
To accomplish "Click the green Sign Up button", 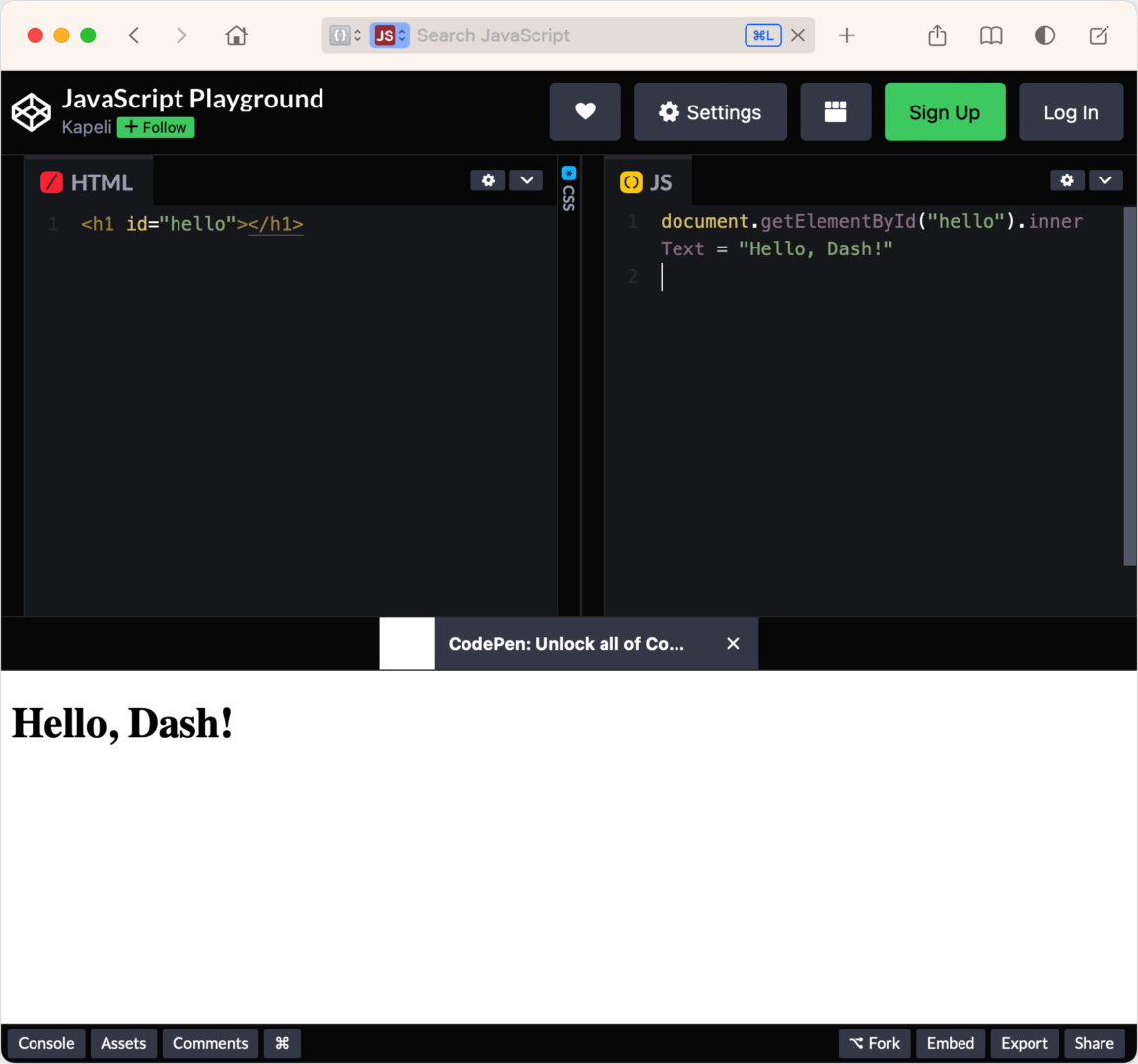I will coord(944,111).
